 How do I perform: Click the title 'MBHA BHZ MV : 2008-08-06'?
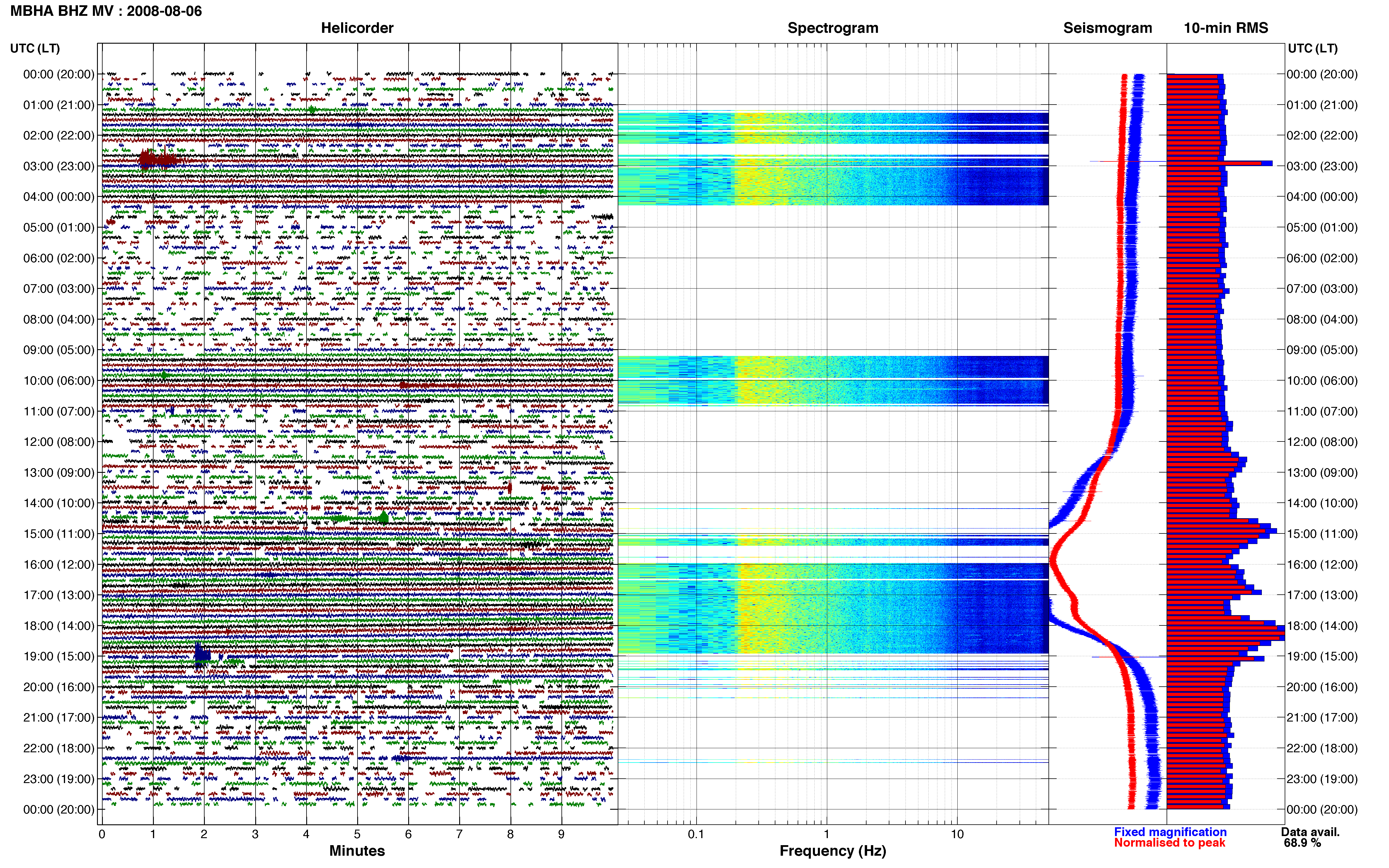pos(106,11)
